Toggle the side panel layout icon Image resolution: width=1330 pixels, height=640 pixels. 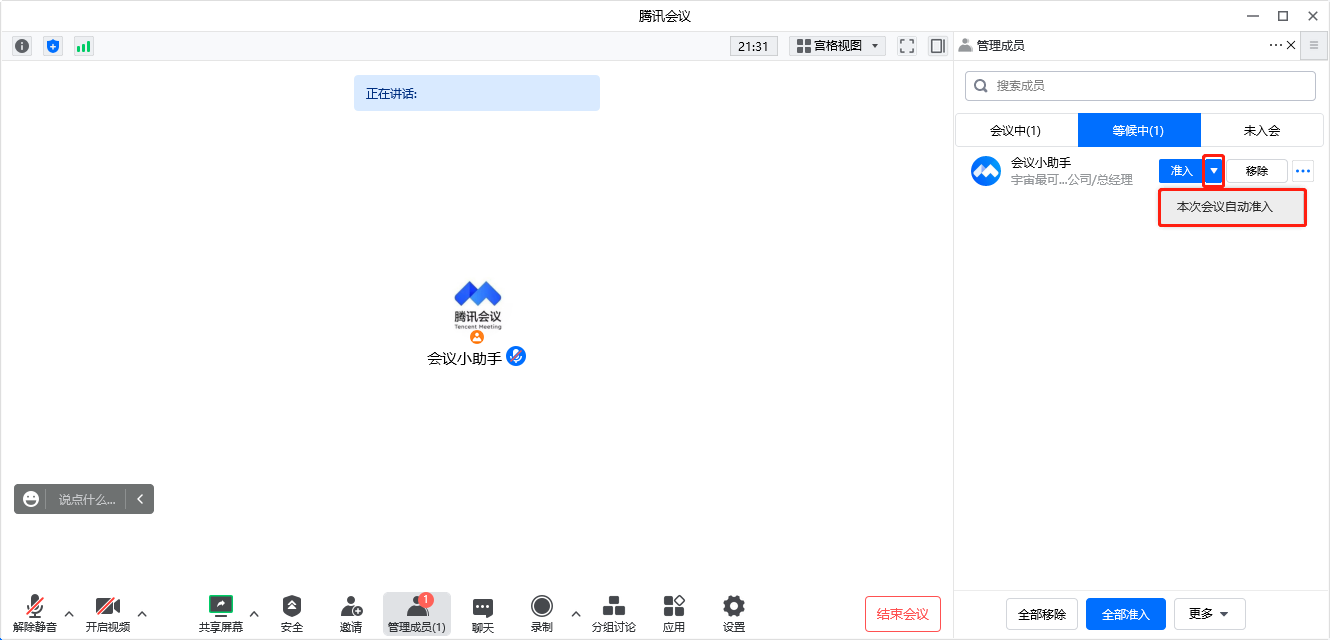click(938, 46)
